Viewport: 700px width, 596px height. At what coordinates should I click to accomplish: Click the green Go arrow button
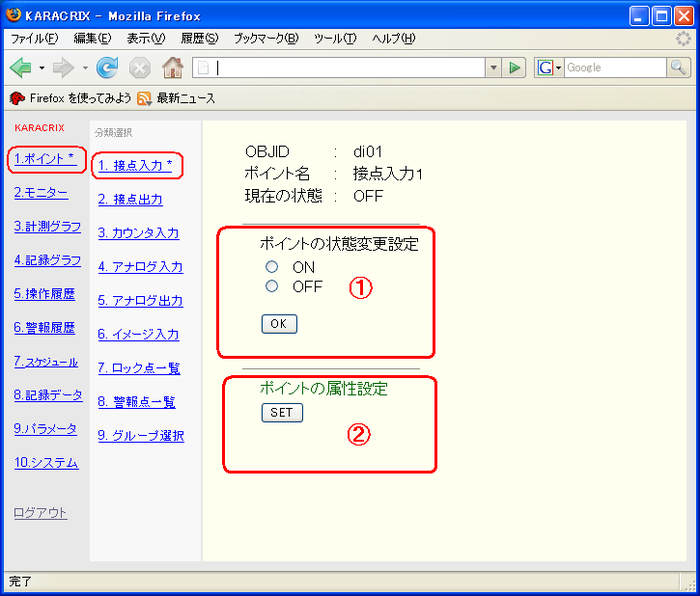point(514,68)
